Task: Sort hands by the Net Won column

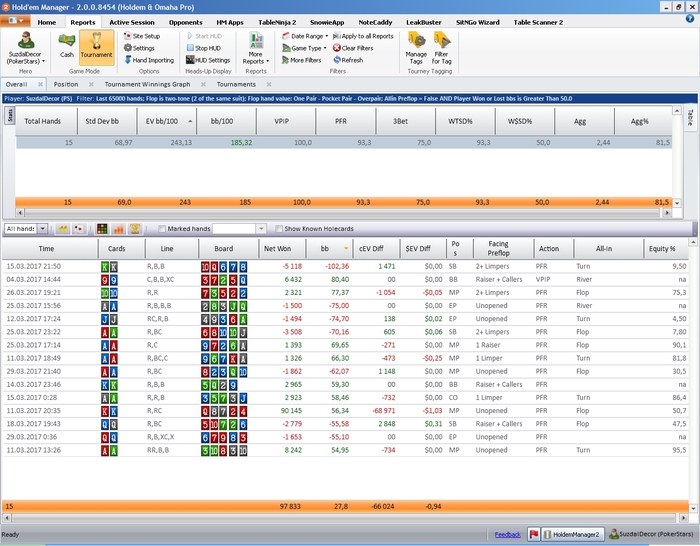Action: coord(282,249)
